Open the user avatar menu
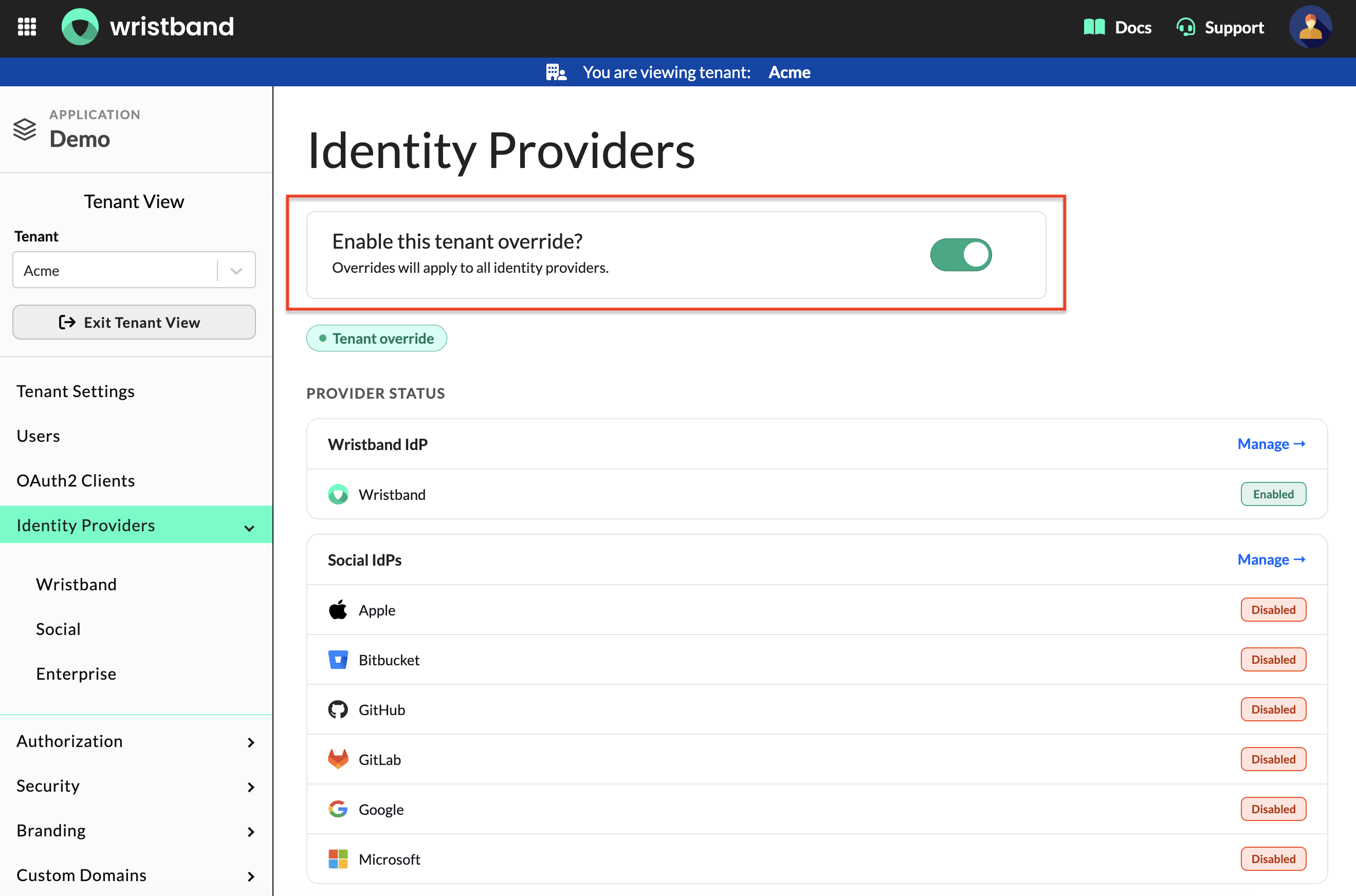 [x=1310, y=27]
